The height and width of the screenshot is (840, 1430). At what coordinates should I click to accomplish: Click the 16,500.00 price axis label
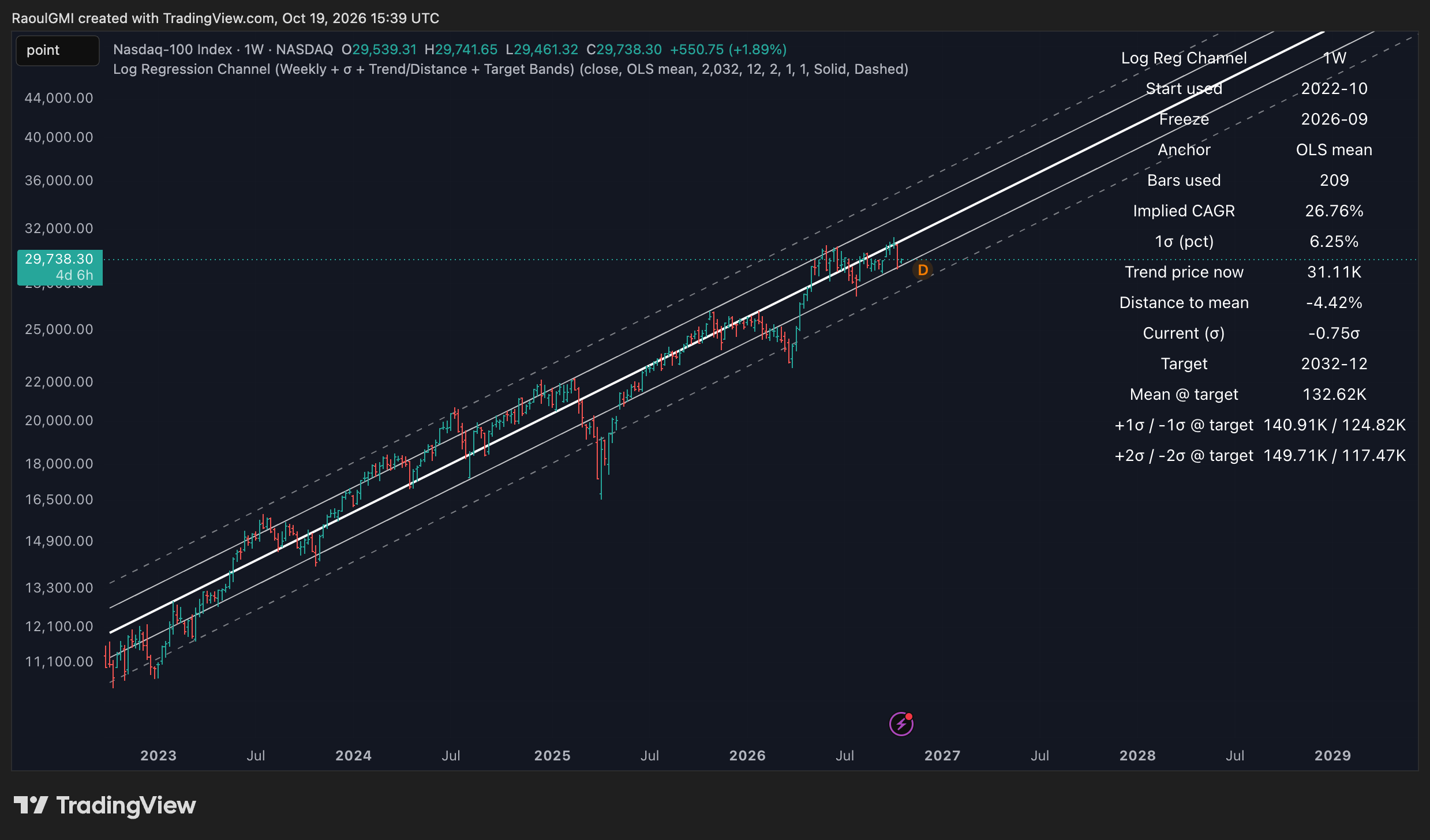pos(59,500)
